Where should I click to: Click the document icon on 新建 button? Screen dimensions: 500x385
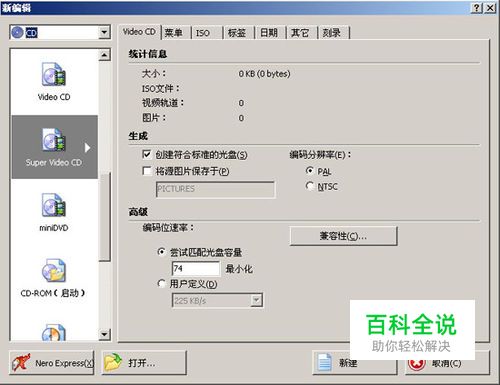324,362
